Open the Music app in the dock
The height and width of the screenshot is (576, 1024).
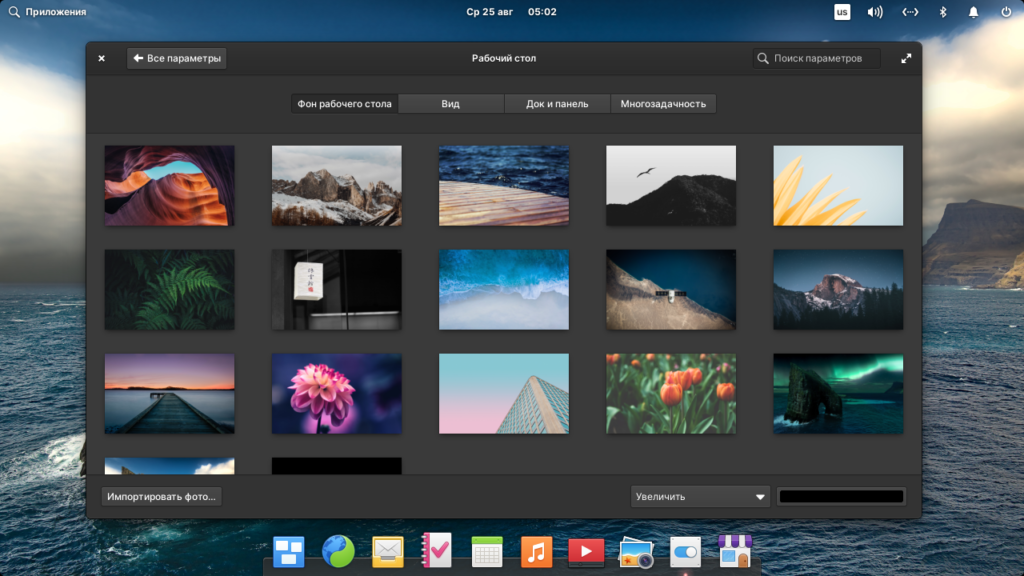(x=536, y=551)
